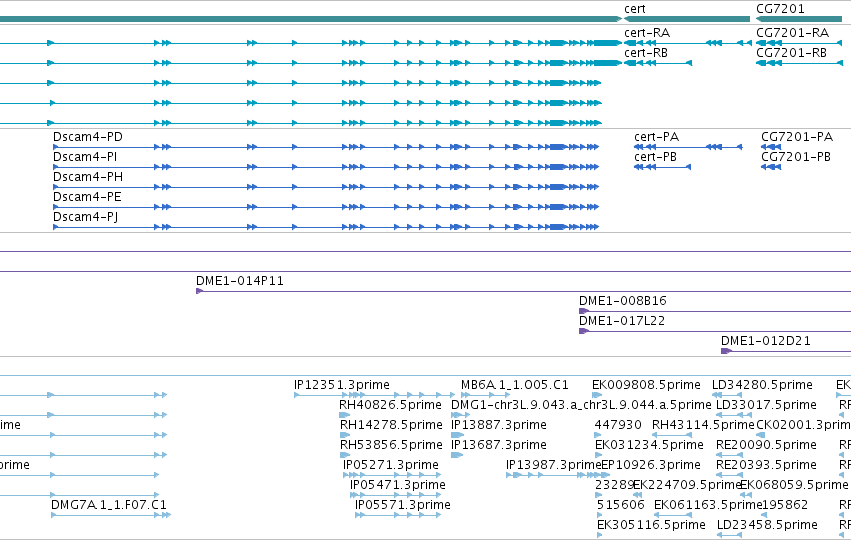Click the Dscam4-PJ protein feature
The image size is (851, 540).
[326, 227]
